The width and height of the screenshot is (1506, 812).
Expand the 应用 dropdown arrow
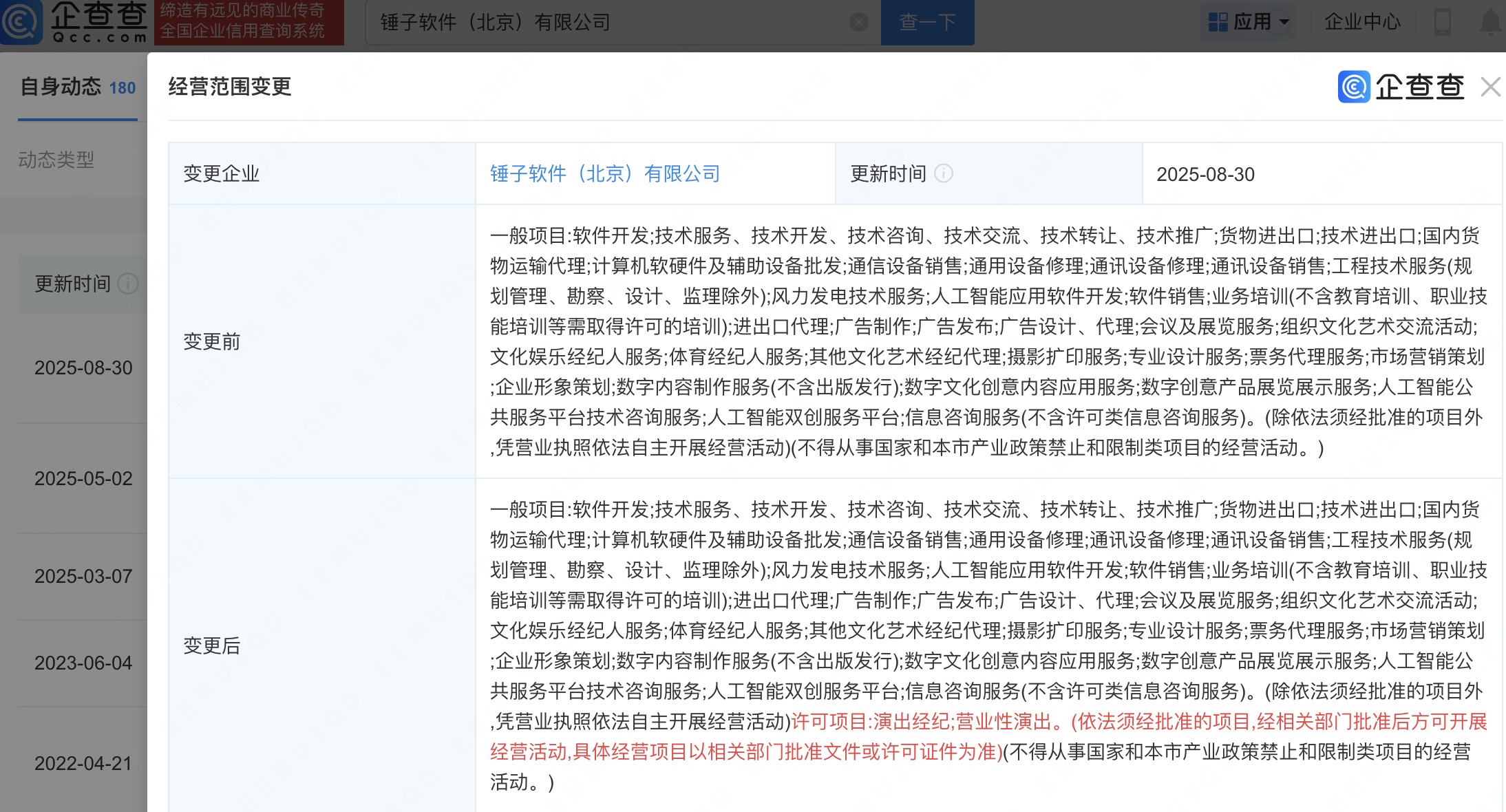(x=1284, y=22)
